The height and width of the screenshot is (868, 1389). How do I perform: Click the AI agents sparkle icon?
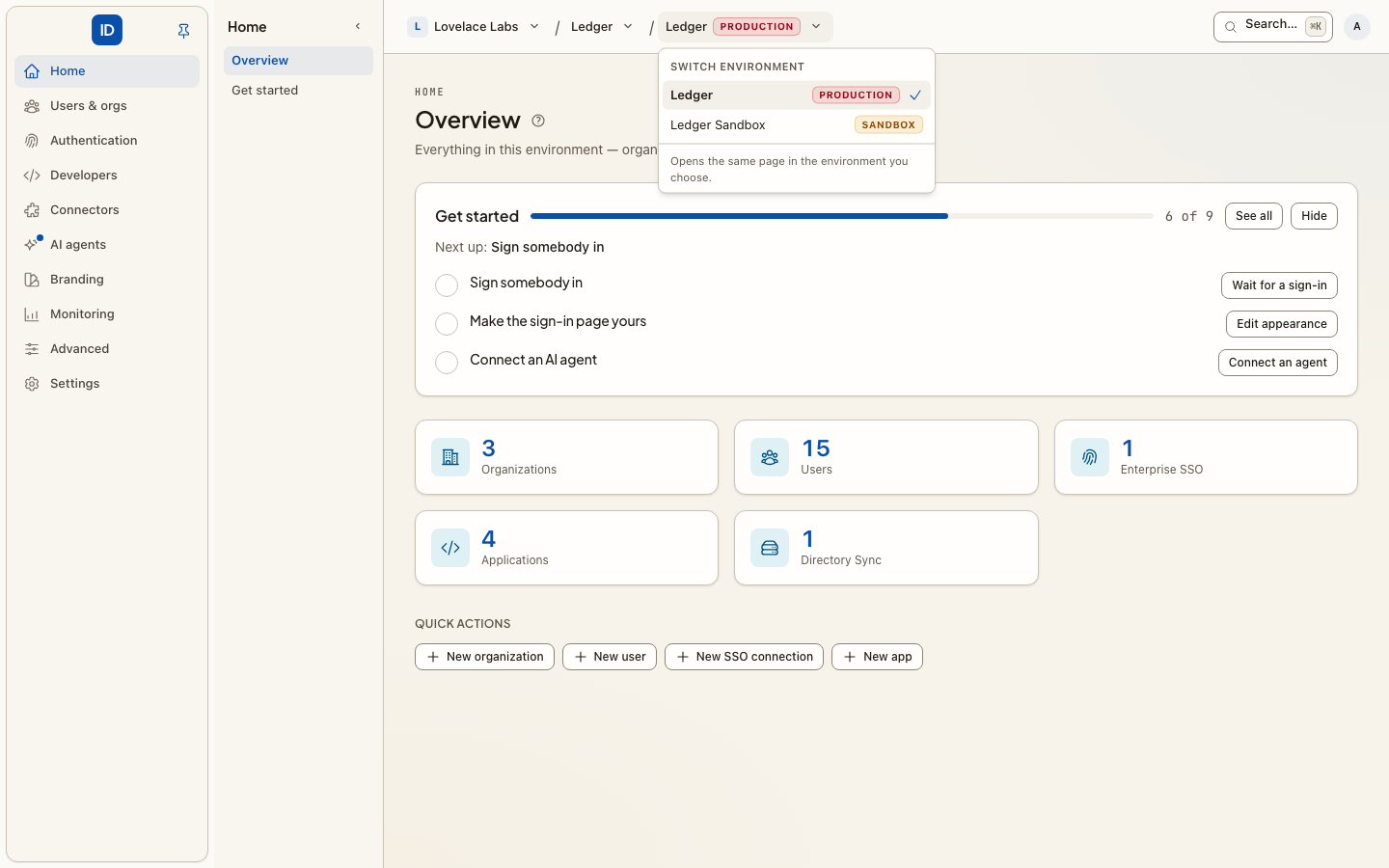click(32, 245)
